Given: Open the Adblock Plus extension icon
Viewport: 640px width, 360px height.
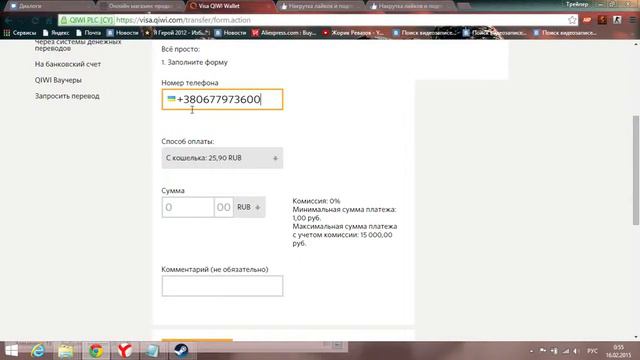Looking at the screenshot, I should tap(587, 20).
